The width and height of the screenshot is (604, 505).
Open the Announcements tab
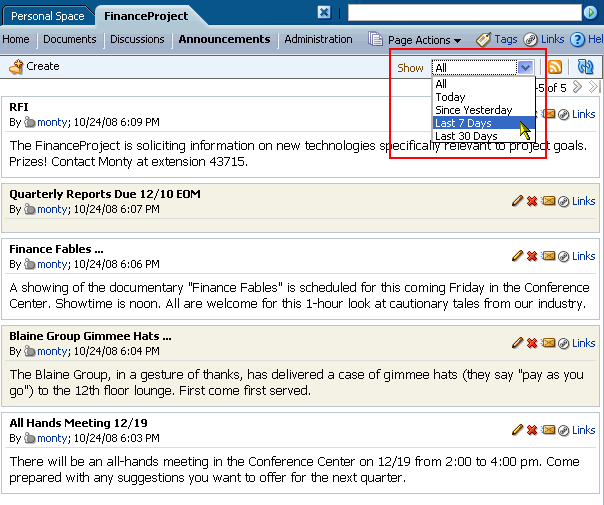point(224,39)
